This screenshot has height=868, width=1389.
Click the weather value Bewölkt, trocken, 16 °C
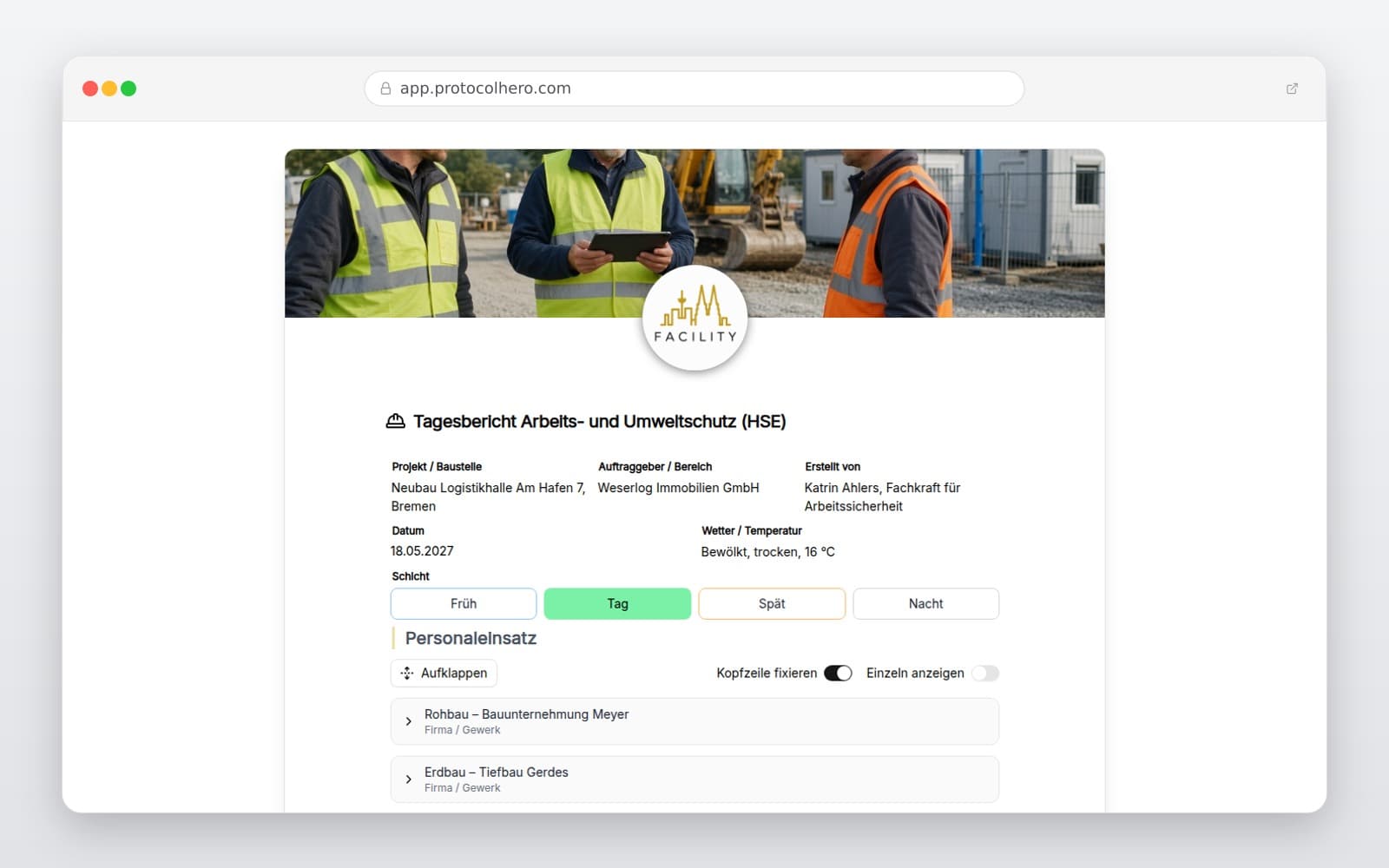tap(767, 552)
